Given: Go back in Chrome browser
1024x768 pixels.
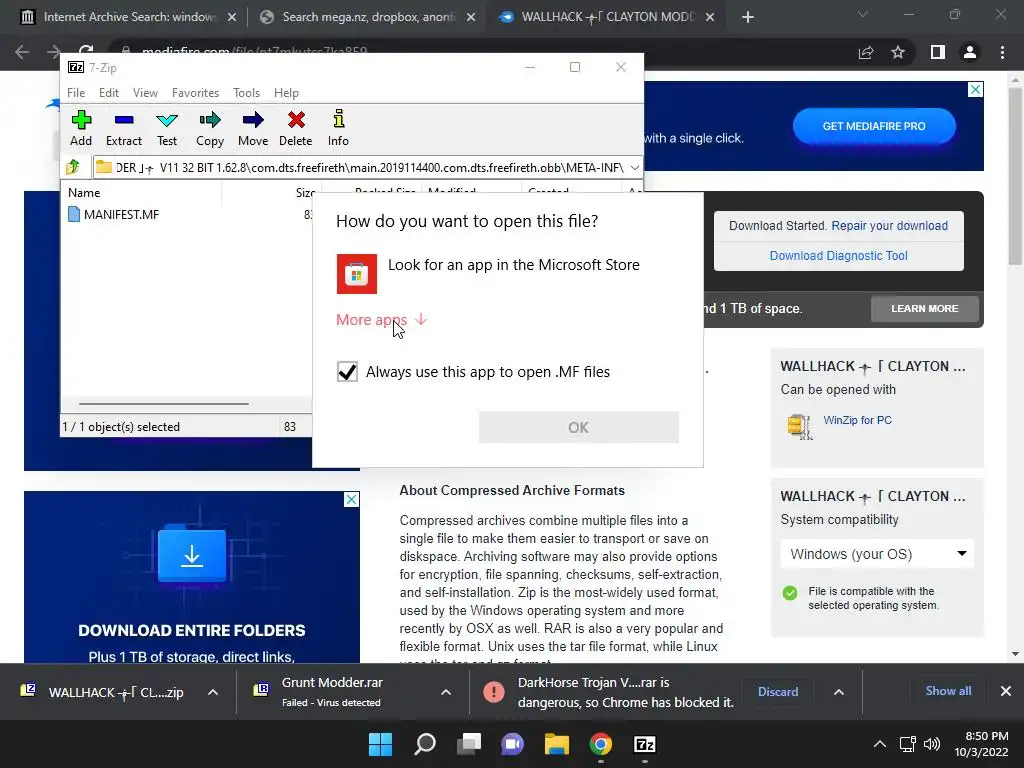Looking at the screenshot, I should 22,52.
